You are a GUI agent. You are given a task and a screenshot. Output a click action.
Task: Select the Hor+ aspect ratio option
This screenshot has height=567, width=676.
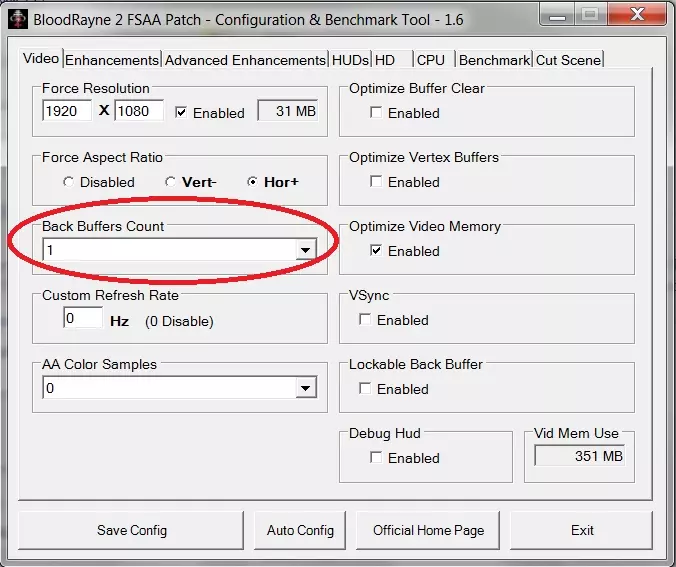pos(252,182)
